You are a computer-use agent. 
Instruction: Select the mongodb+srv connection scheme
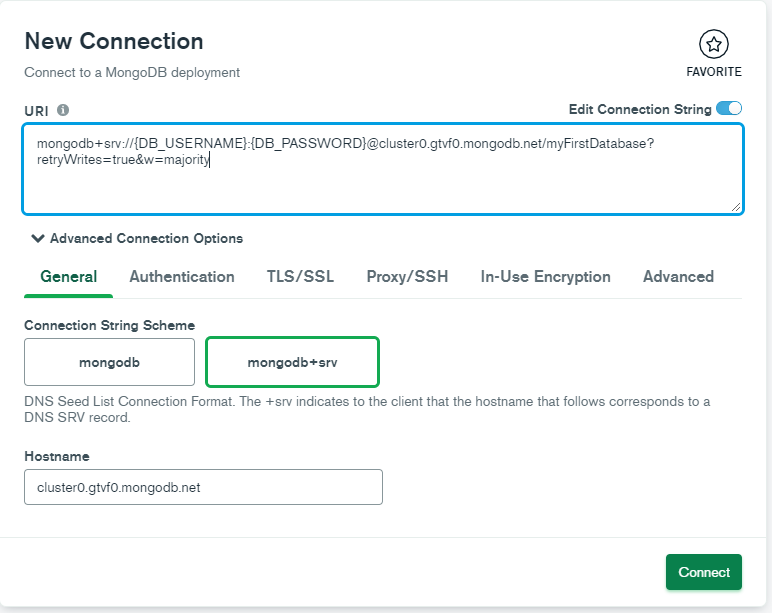[292, 362]
